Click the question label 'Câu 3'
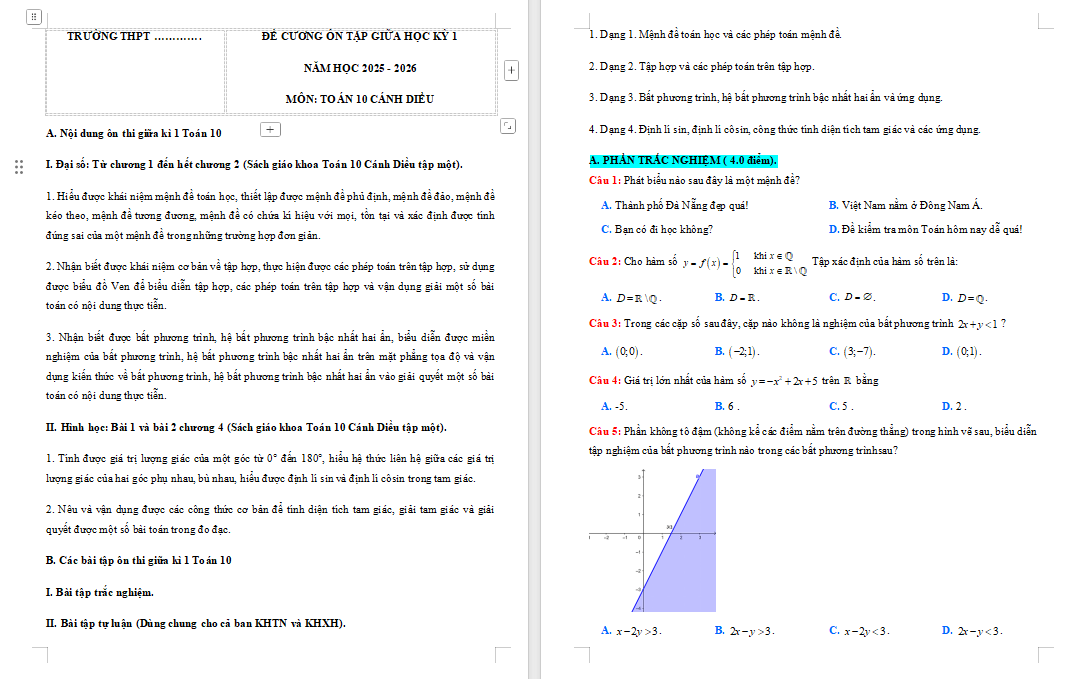This screenshot has height=679, width=1066. click(605, 324)
